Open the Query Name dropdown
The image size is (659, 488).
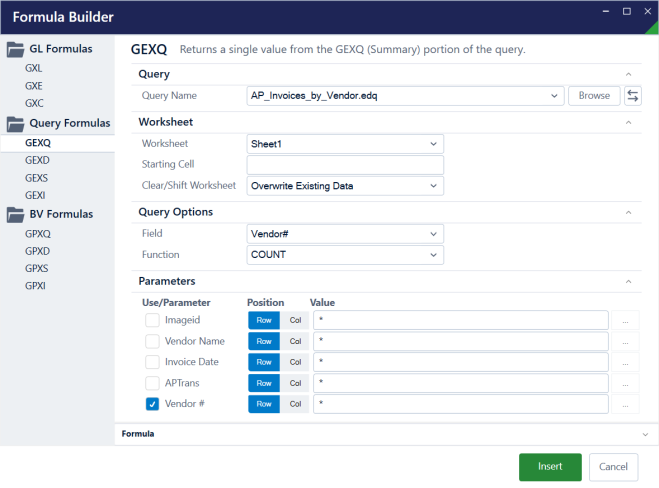[555, 96]
